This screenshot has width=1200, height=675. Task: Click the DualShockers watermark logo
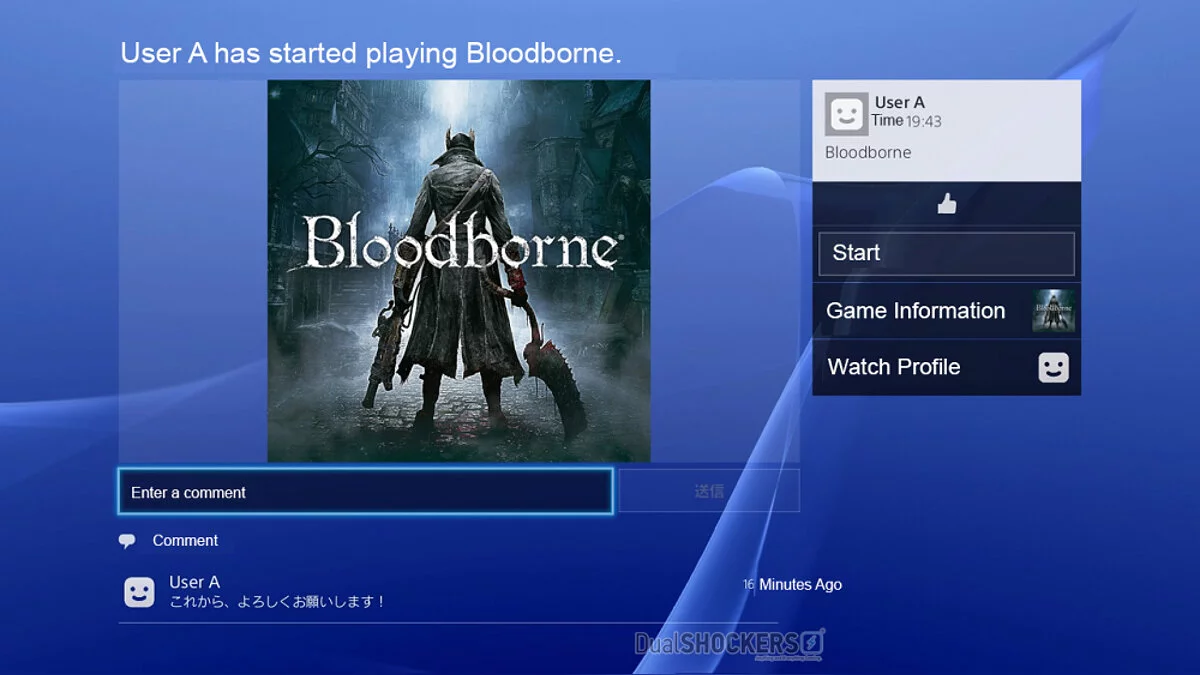point(730,643)
